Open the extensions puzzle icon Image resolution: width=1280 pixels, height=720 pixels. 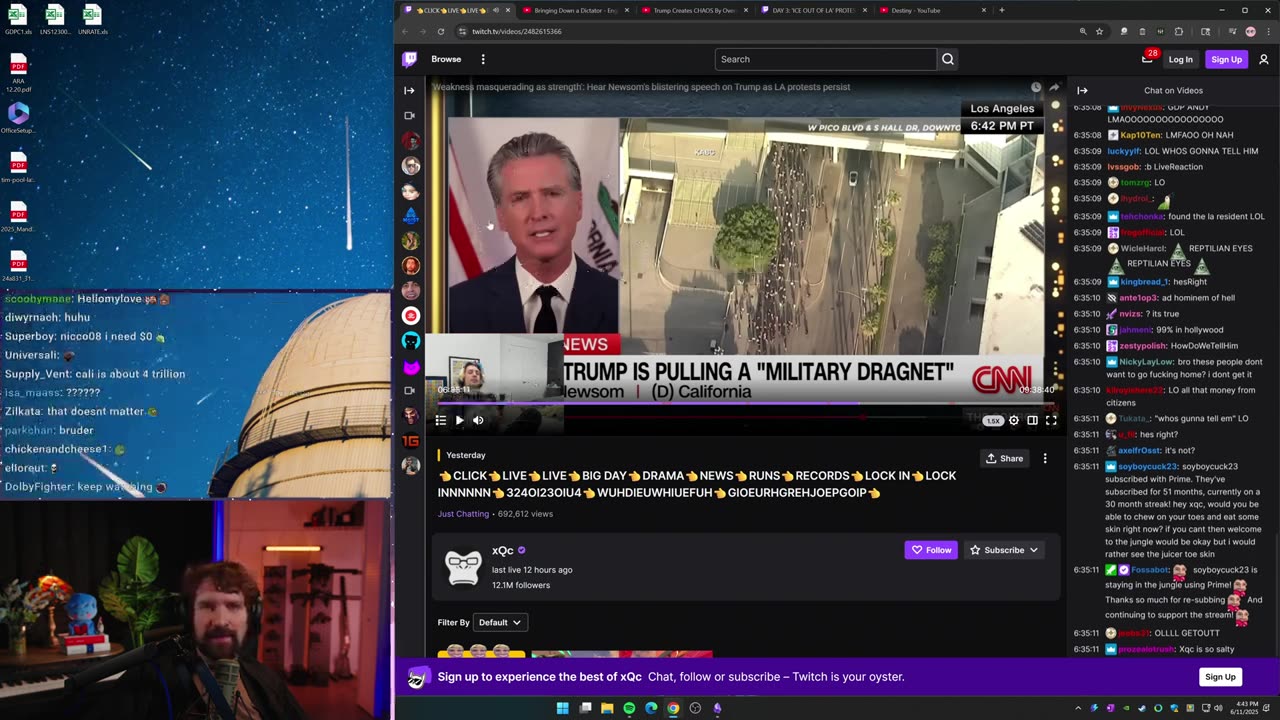pyautogui.click(x=1178, y=31)
